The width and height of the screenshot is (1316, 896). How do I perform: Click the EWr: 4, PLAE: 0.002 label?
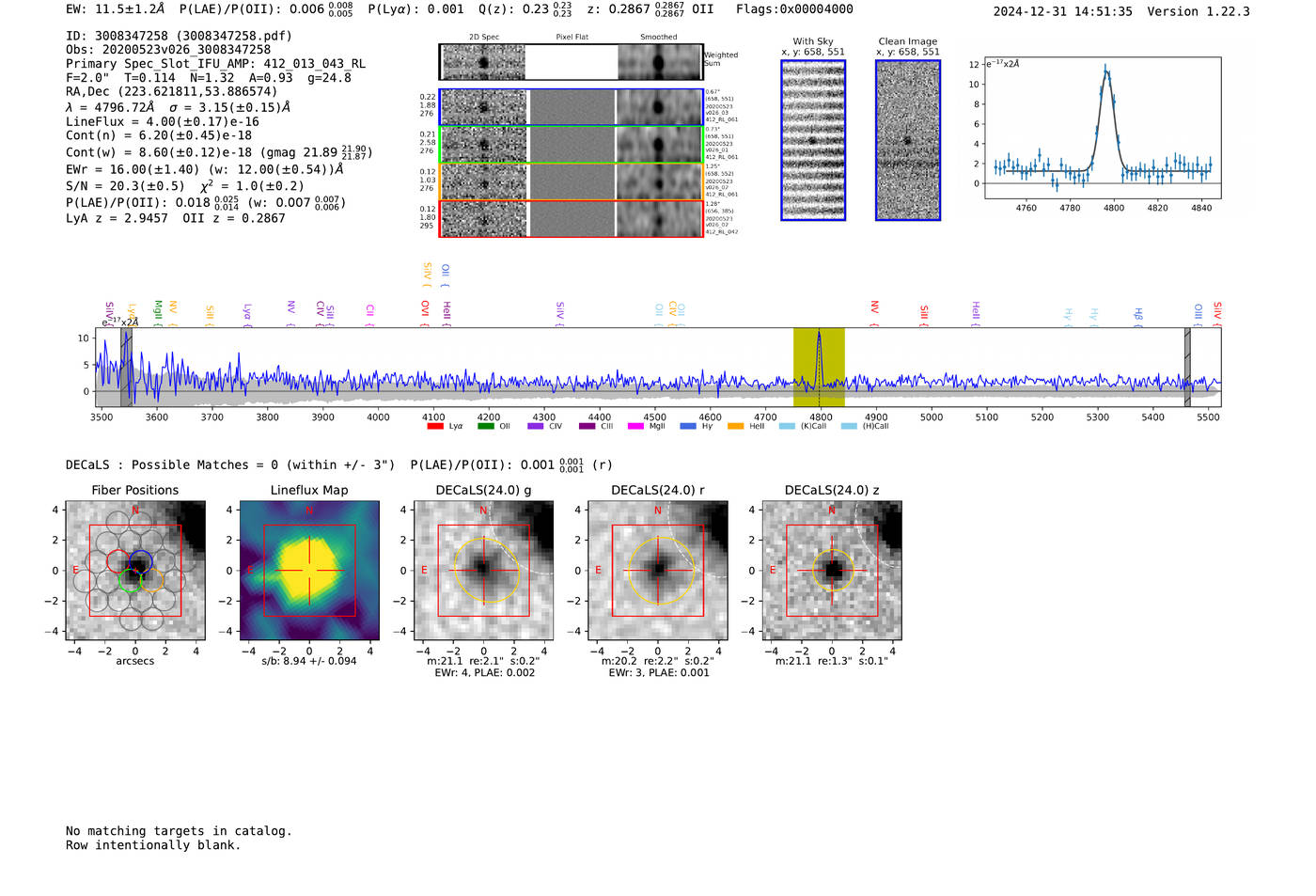click(485, 672)
